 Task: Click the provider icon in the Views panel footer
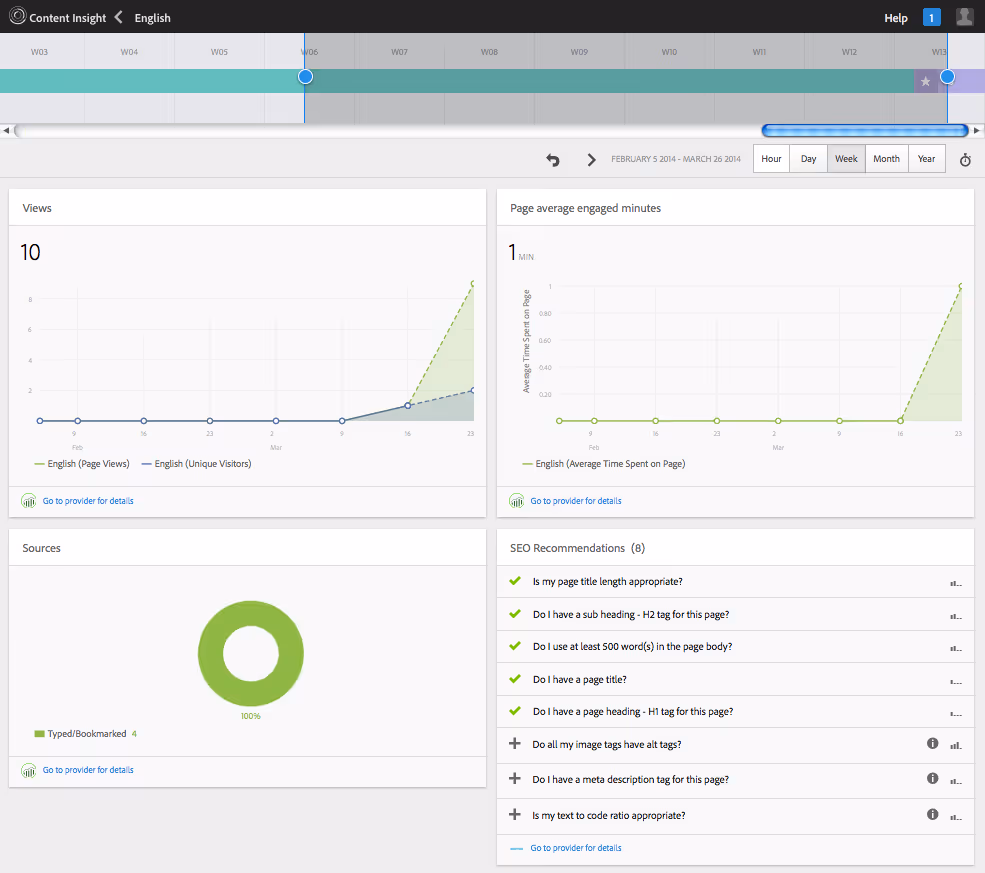(28, 500)
